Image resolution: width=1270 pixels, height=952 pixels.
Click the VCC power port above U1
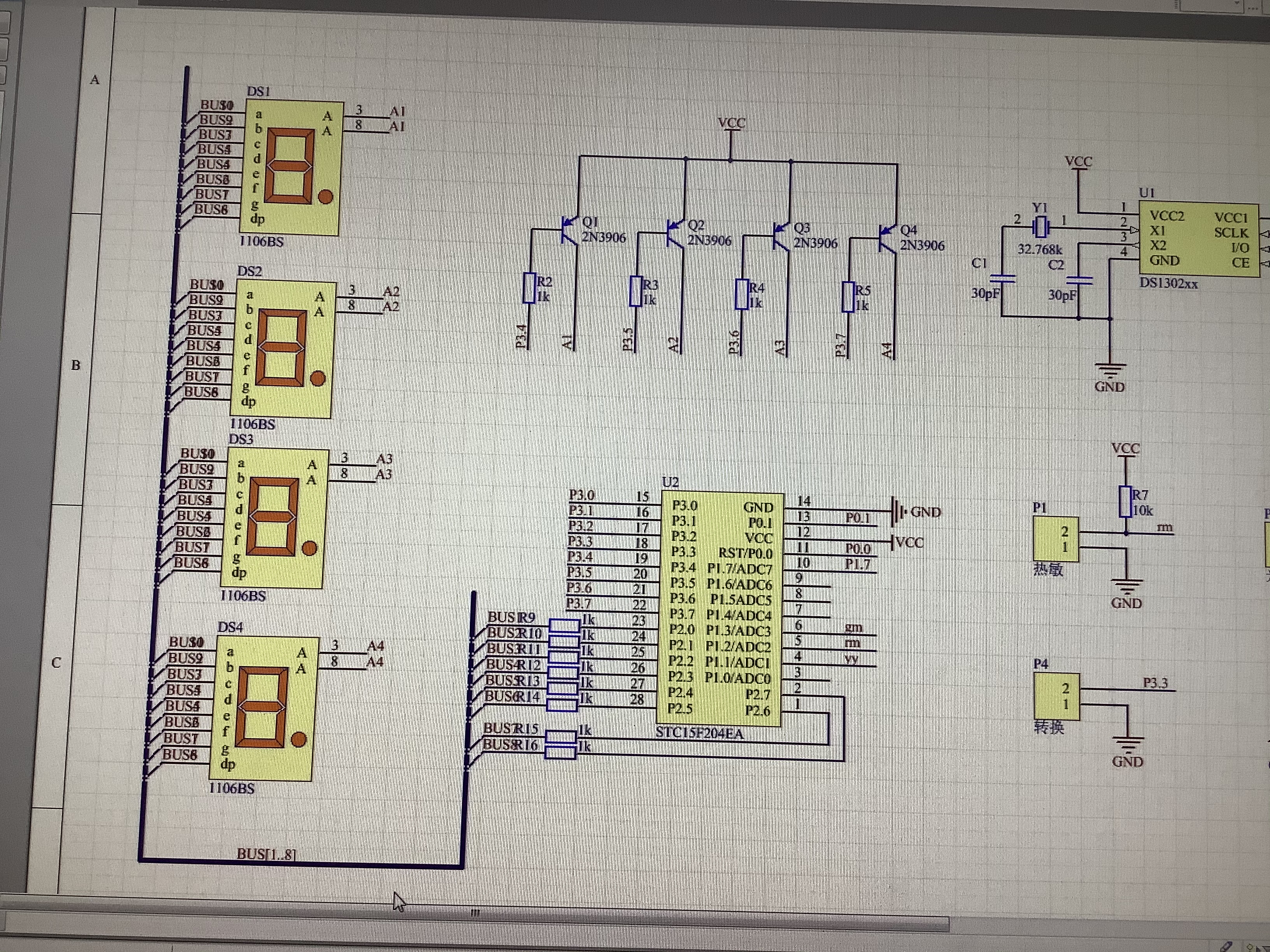[1078, 163]
